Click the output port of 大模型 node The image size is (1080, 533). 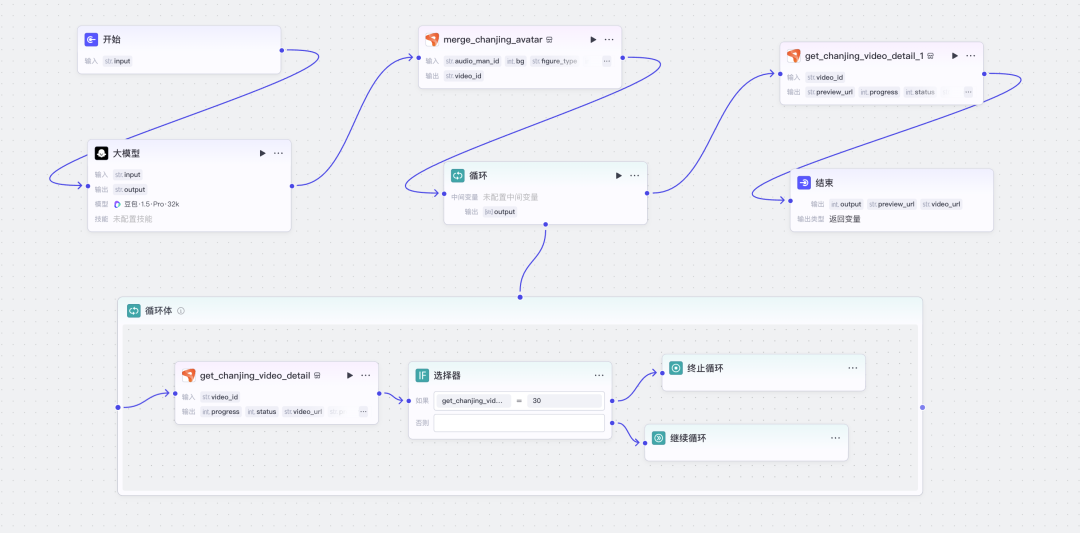[x=292, y=186]
